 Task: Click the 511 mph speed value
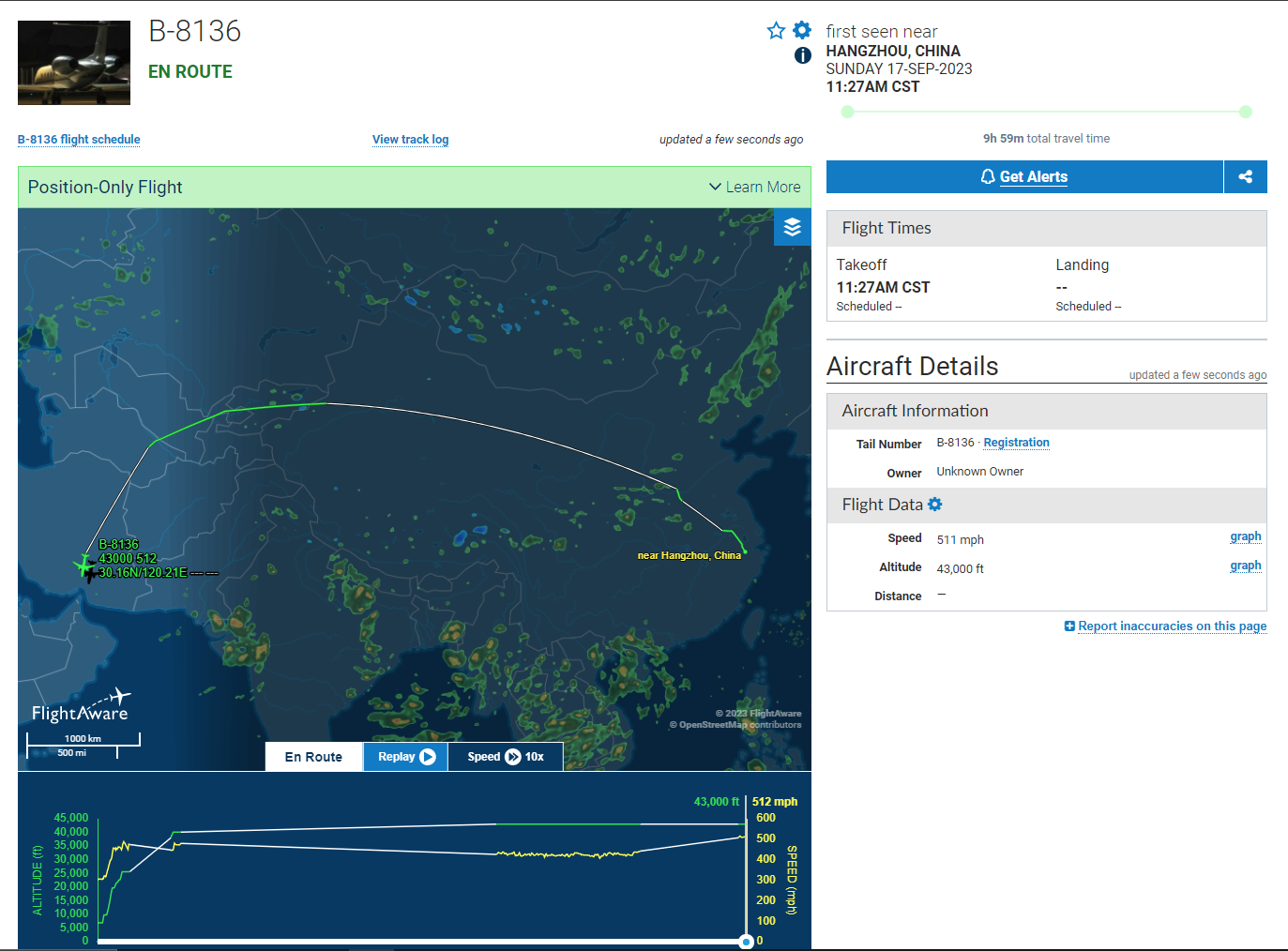960,539
